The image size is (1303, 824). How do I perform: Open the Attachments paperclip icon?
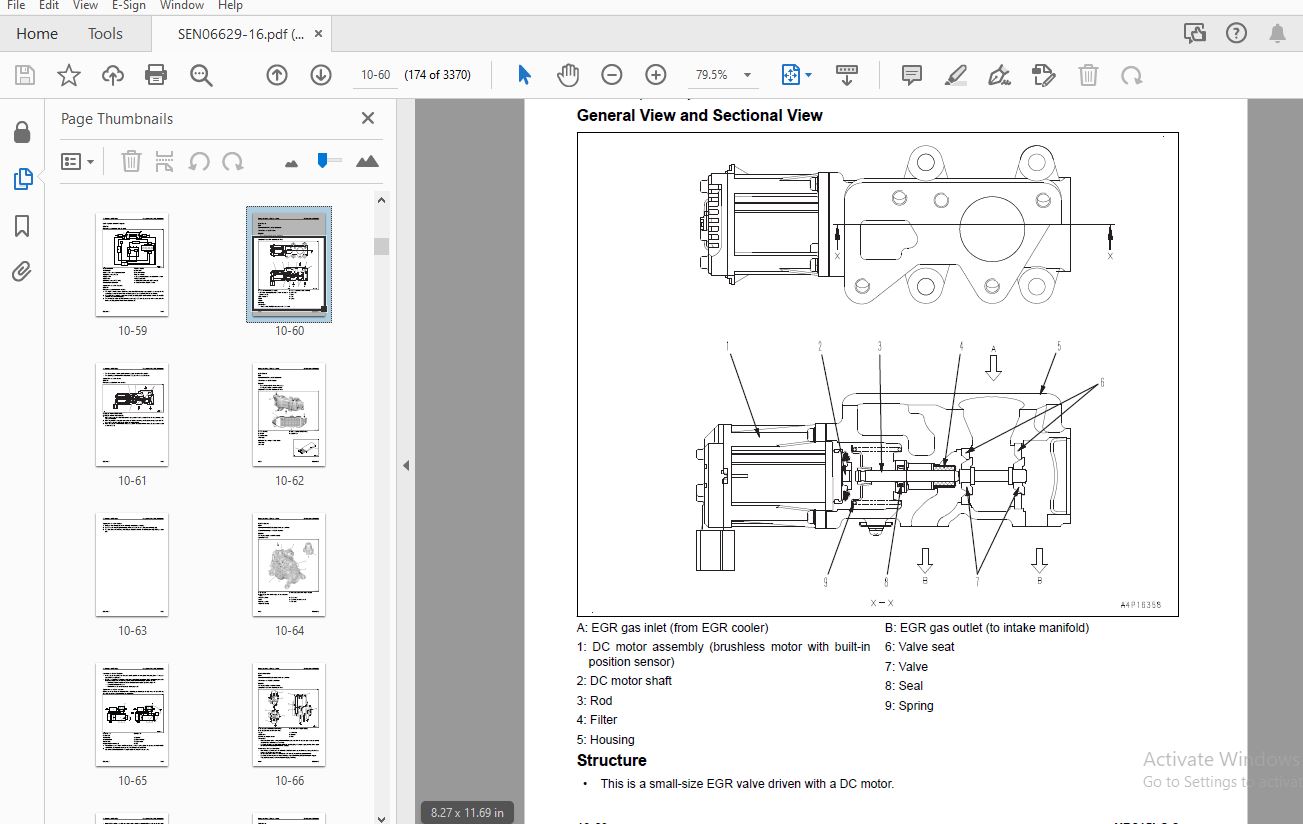click(22, 272)
